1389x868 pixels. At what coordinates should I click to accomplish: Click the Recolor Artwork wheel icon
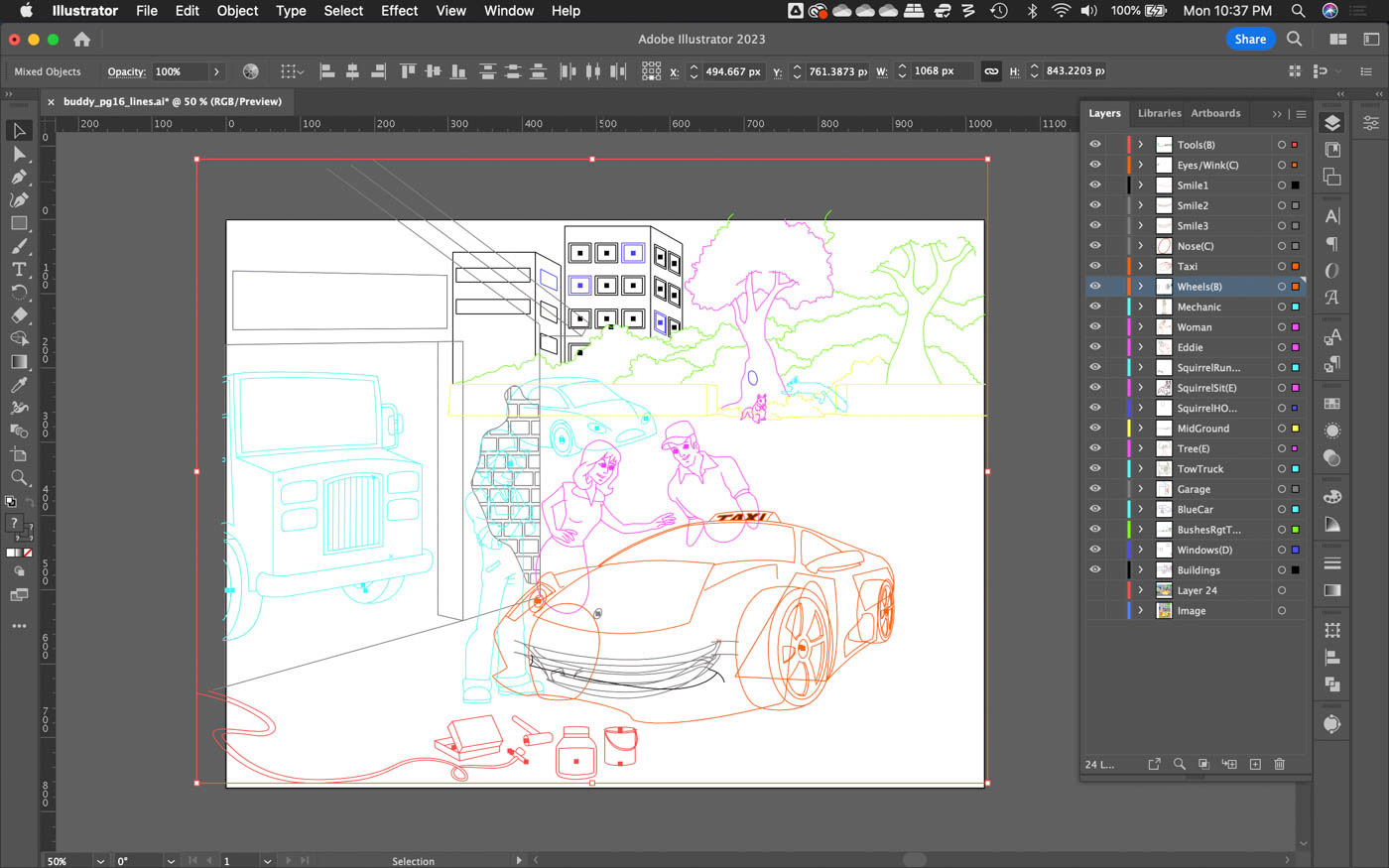251,71
